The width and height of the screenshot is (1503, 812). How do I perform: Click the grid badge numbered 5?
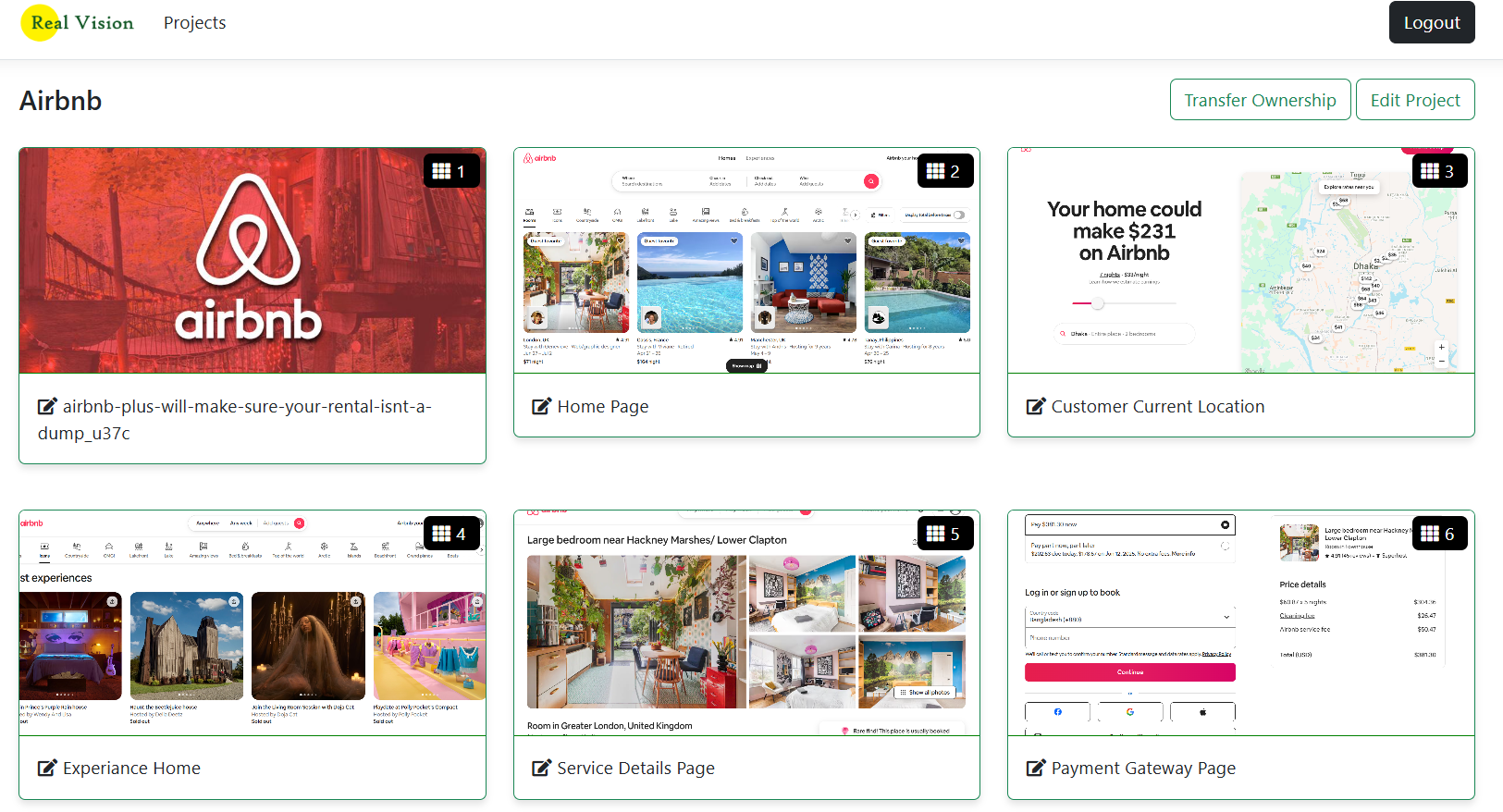(944, 534)
